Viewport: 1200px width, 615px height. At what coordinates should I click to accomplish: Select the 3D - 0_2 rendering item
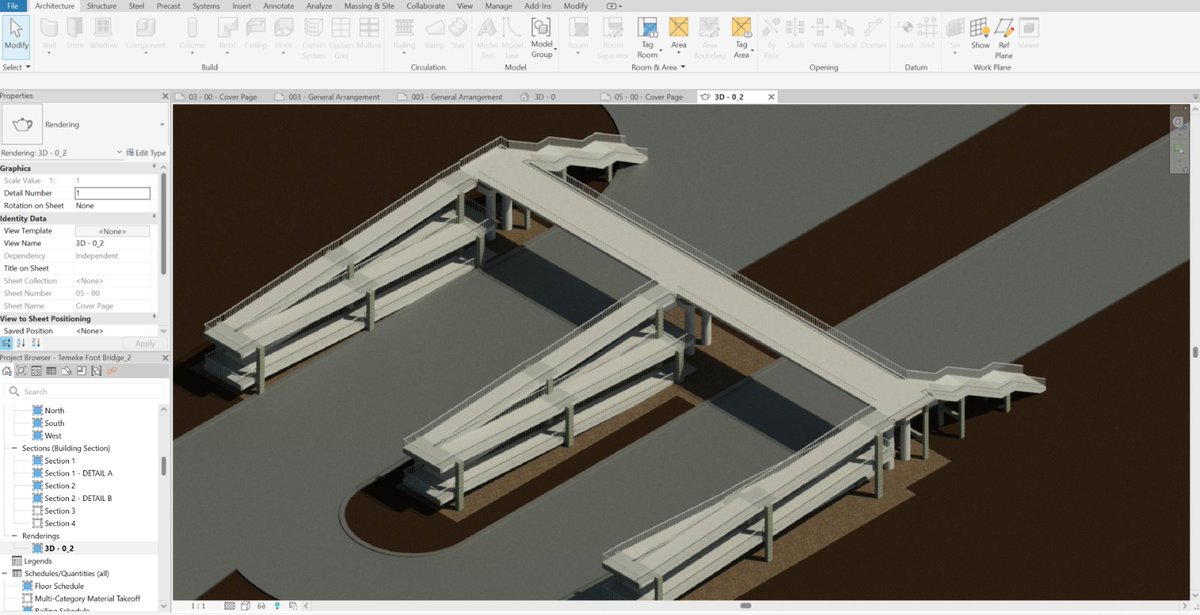click(x=59, y=548)
